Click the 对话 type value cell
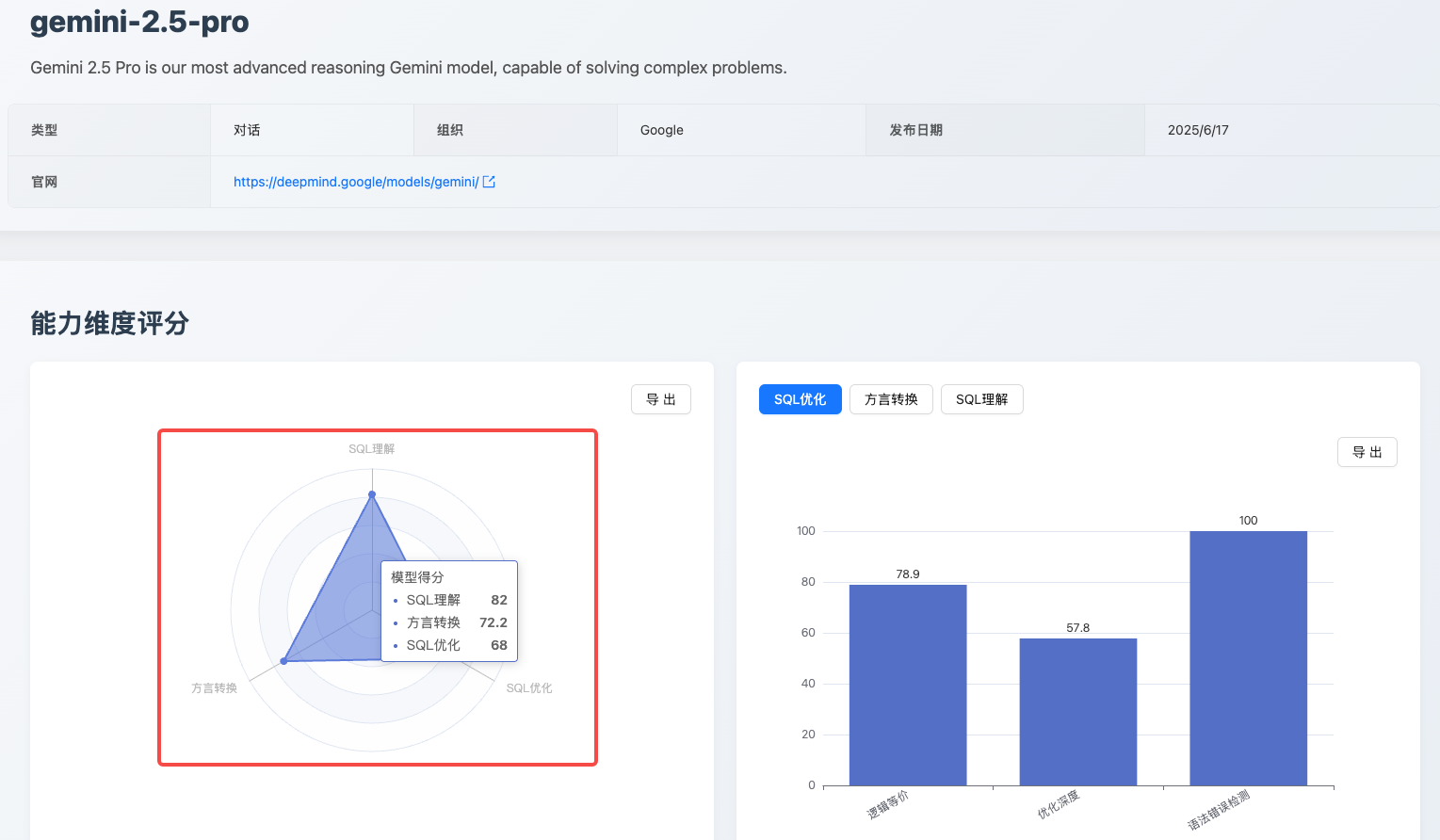Screen dimensions: 1440x840 (x=247, y=129)
